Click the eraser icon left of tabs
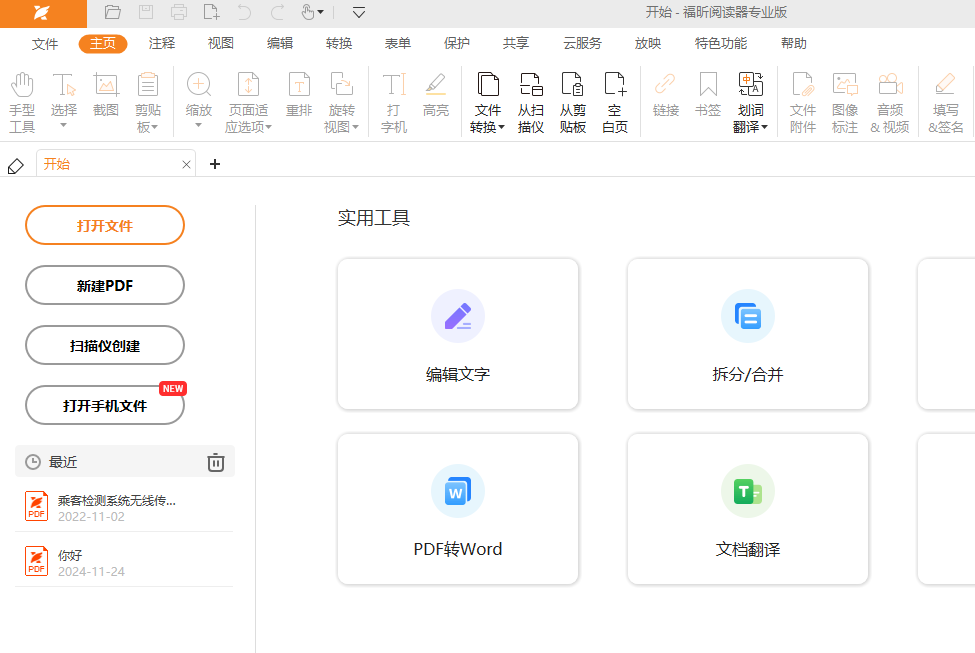The image size is (975, 653). [16, 165]
